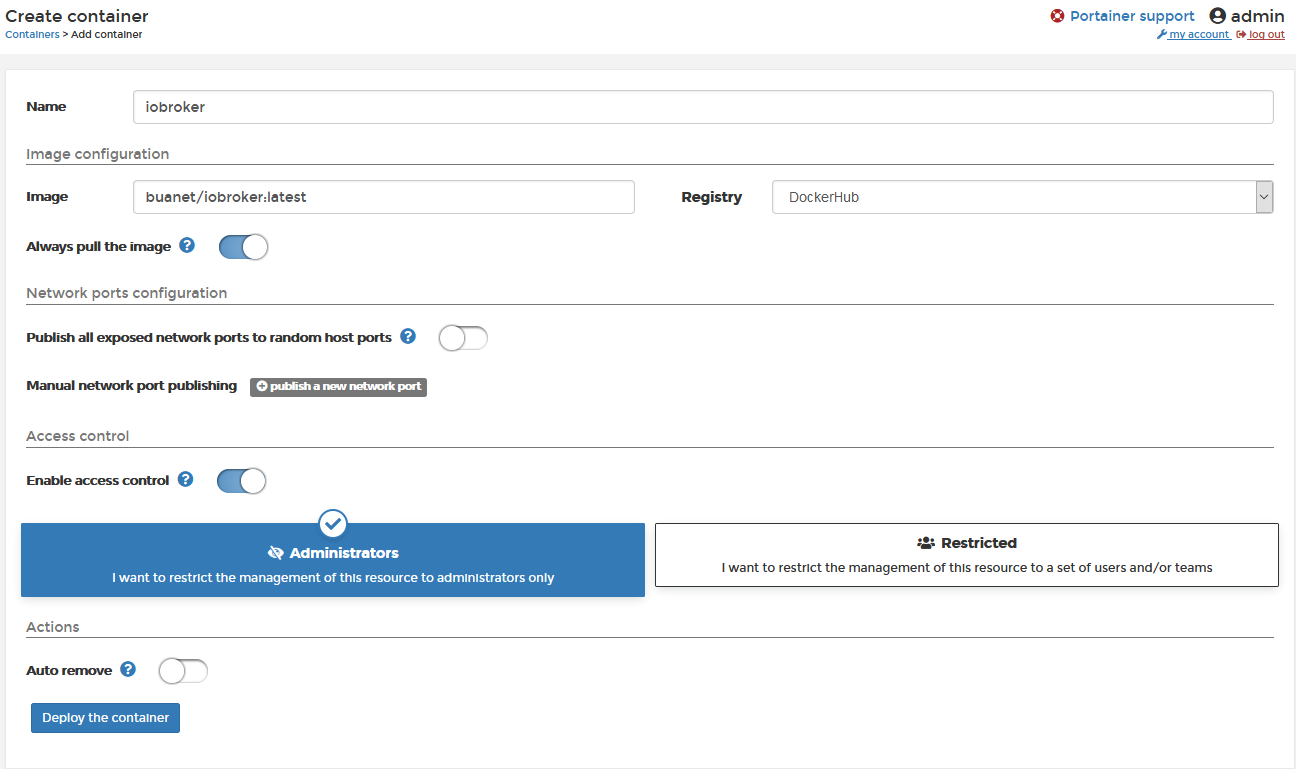Click the Image name input field

tap(383, 197)
